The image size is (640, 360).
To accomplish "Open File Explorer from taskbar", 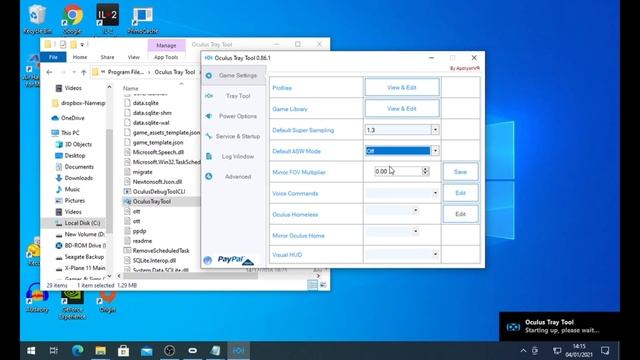I will [100, 351].
